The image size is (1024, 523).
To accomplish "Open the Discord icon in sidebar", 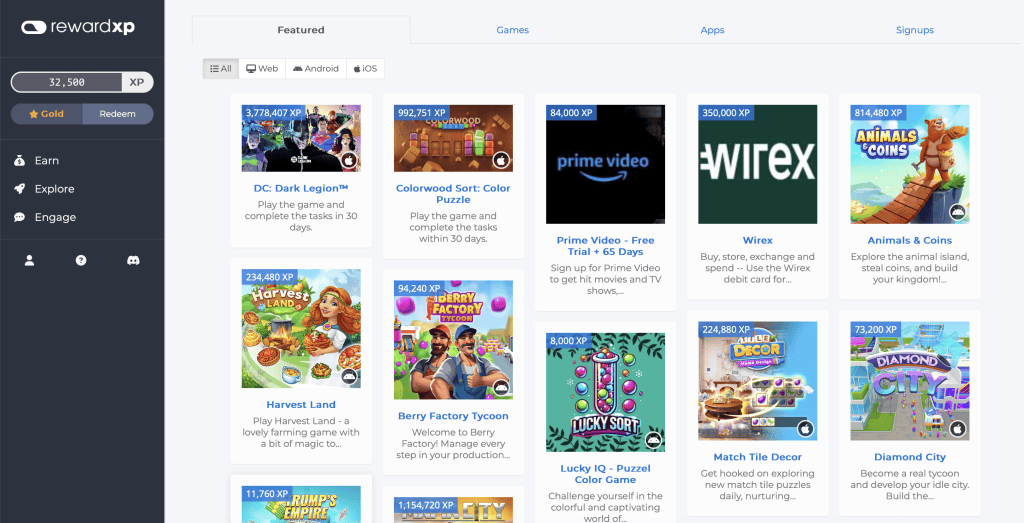I will click(x=133, y=261).
